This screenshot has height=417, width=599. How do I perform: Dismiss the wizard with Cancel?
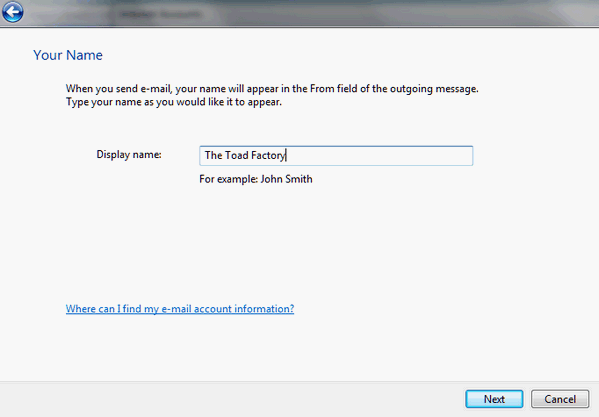[x=560, y=399]
